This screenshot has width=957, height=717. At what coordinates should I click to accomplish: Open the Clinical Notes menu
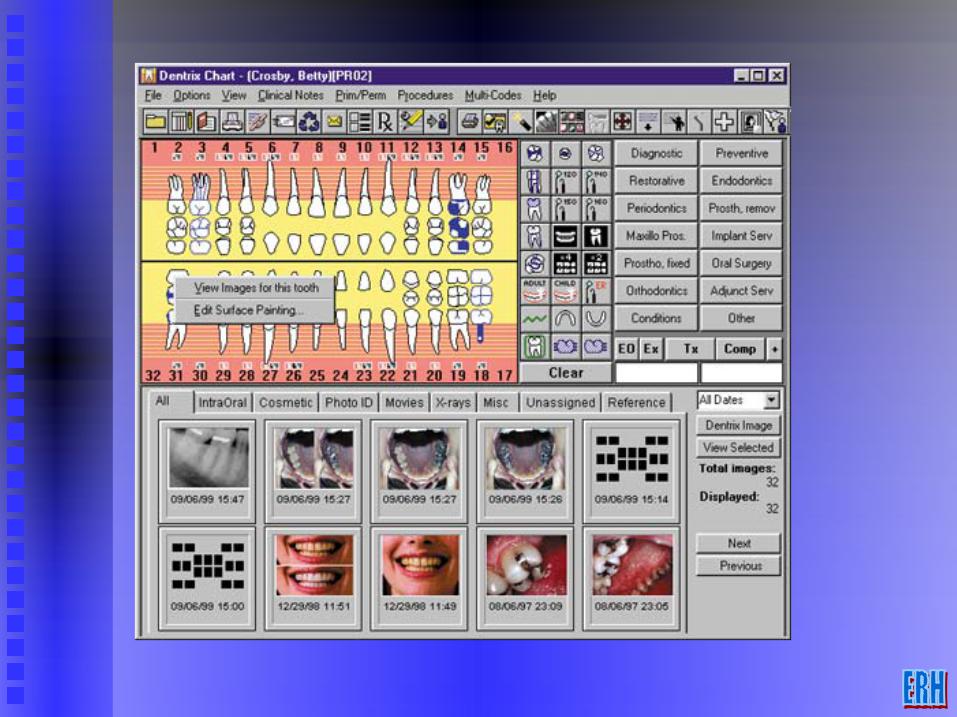tap(291, 95)
